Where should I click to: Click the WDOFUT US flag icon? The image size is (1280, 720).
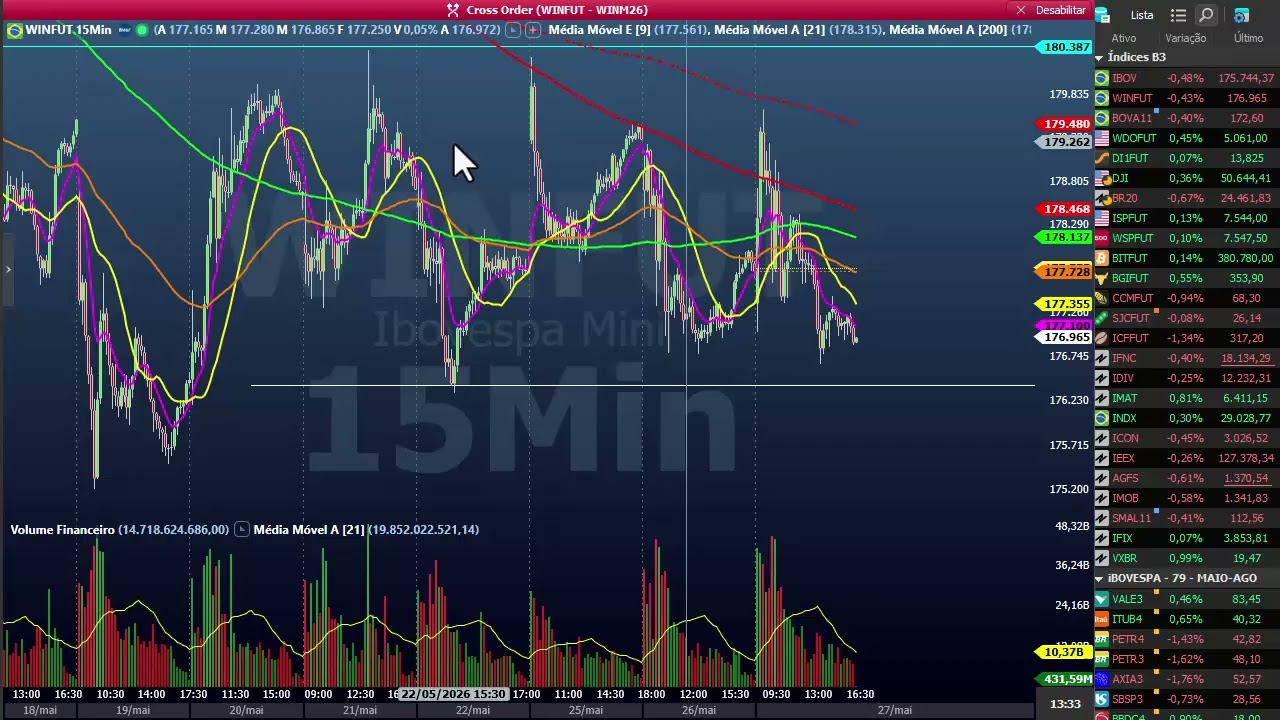1102,138
